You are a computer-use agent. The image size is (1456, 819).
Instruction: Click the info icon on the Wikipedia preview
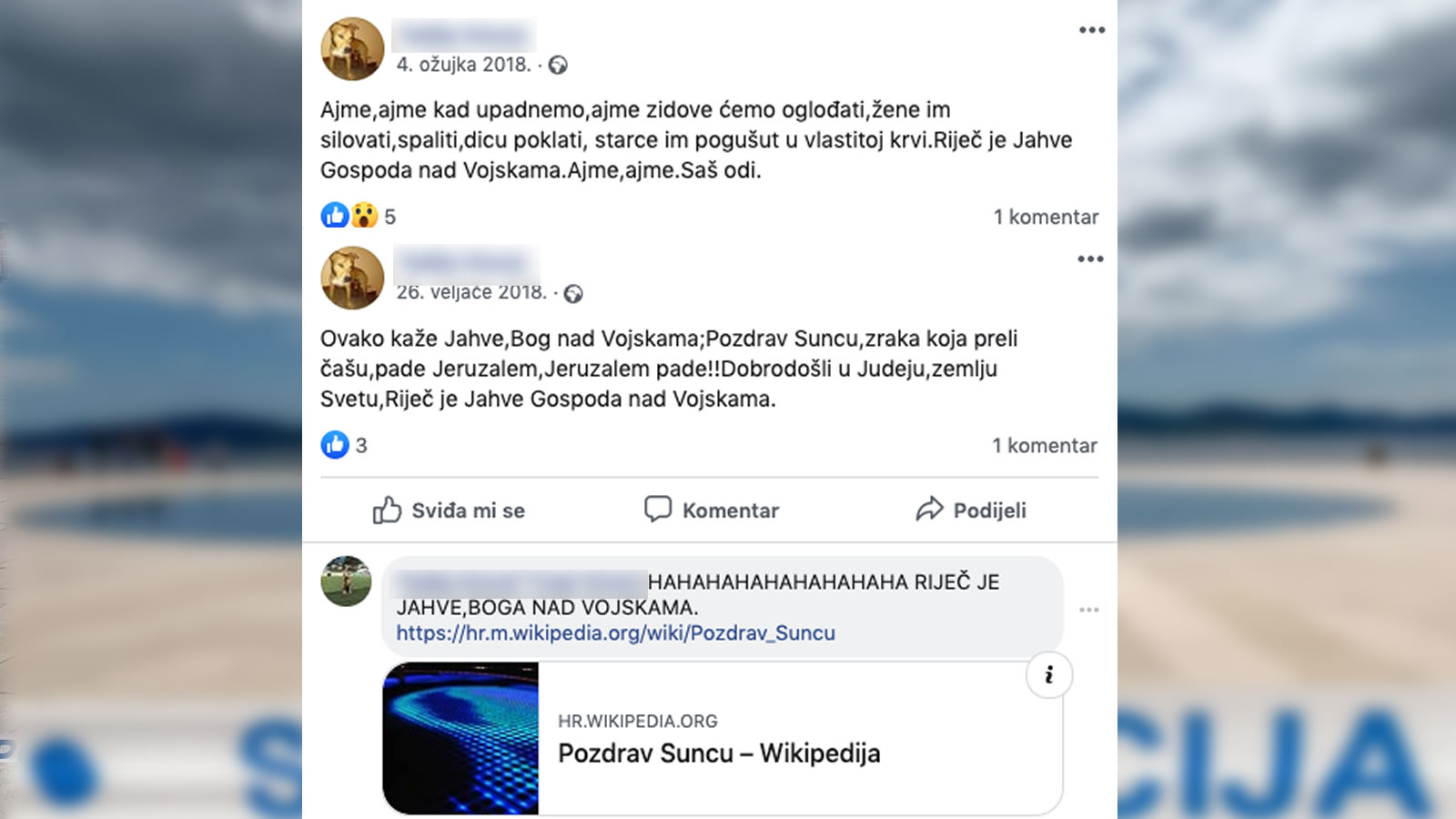[x=1049, y=675]
